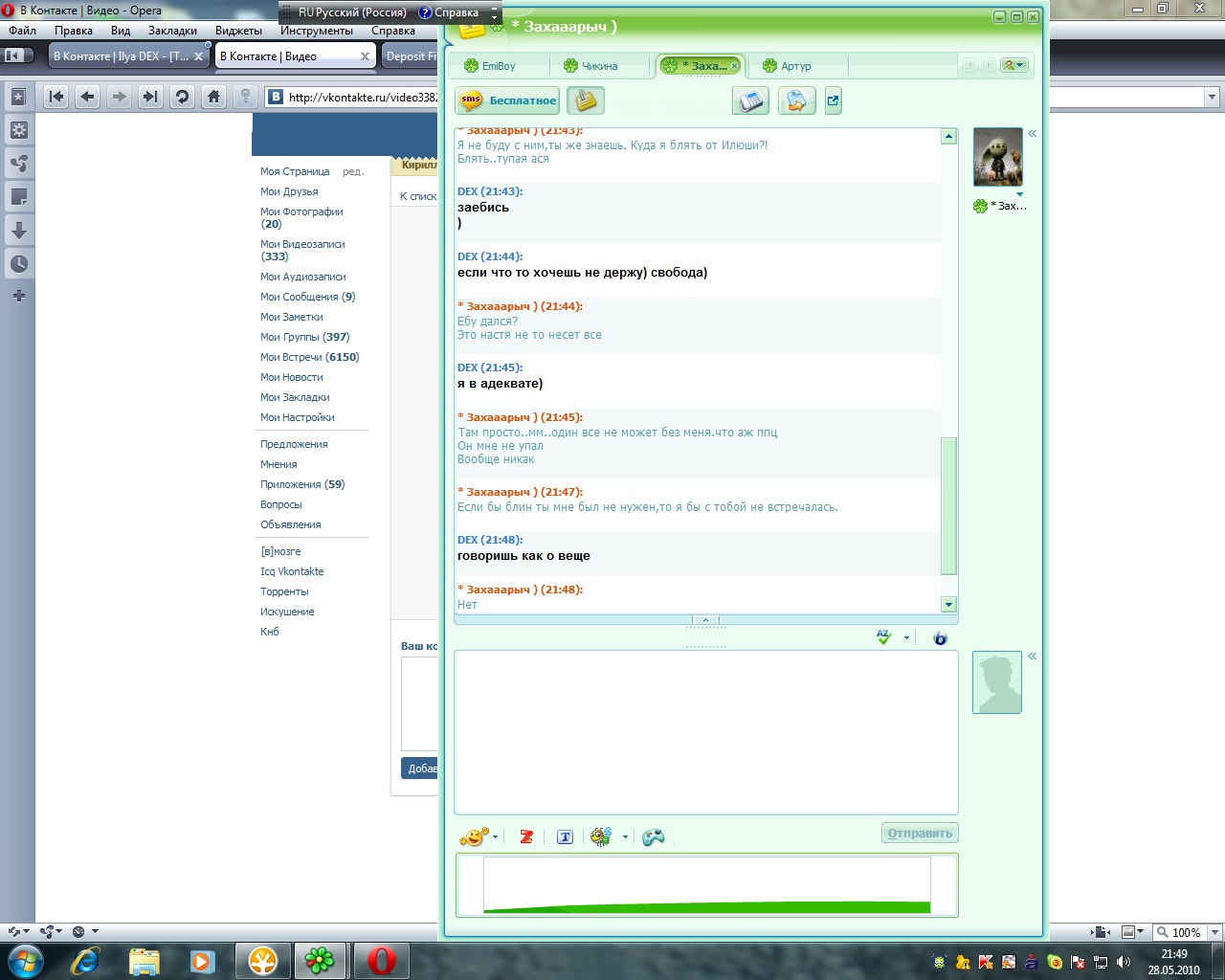
Task: Open the text formatting tool
Action: 565,837
